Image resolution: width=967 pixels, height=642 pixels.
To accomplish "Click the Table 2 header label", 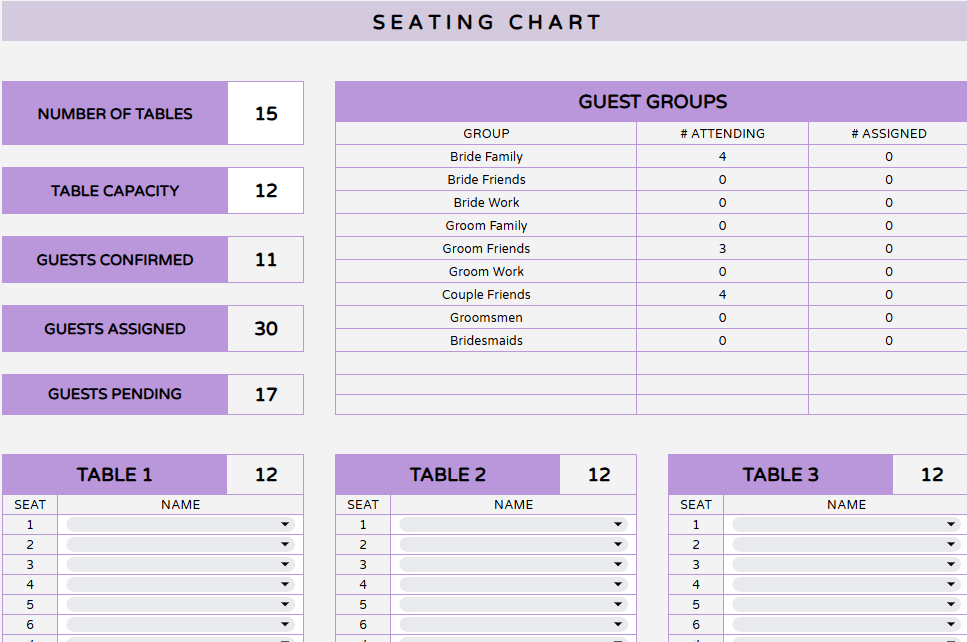I will [447, 474].
